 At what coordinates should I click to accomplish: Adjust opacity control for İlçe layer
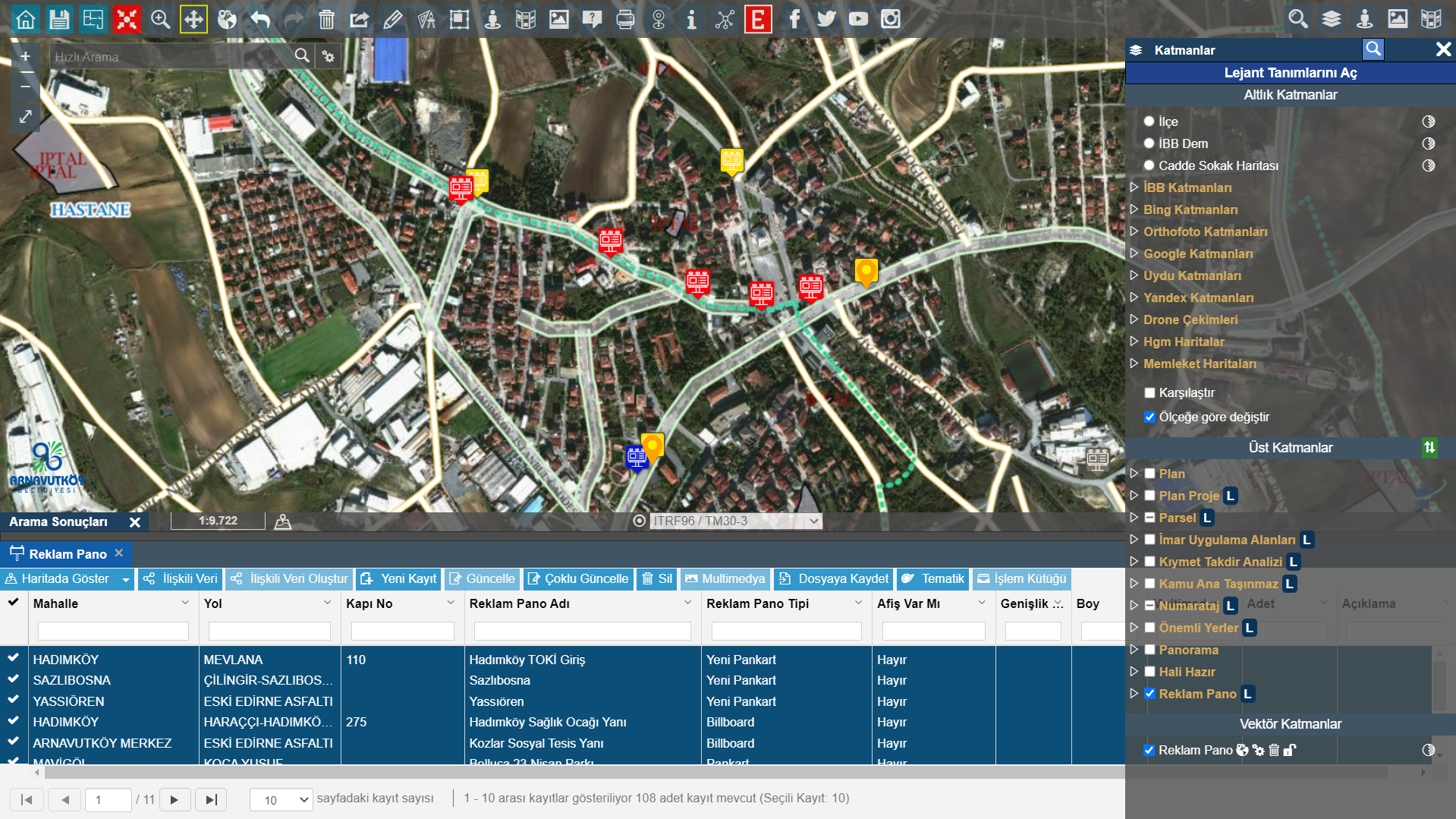click(1428, 121)
